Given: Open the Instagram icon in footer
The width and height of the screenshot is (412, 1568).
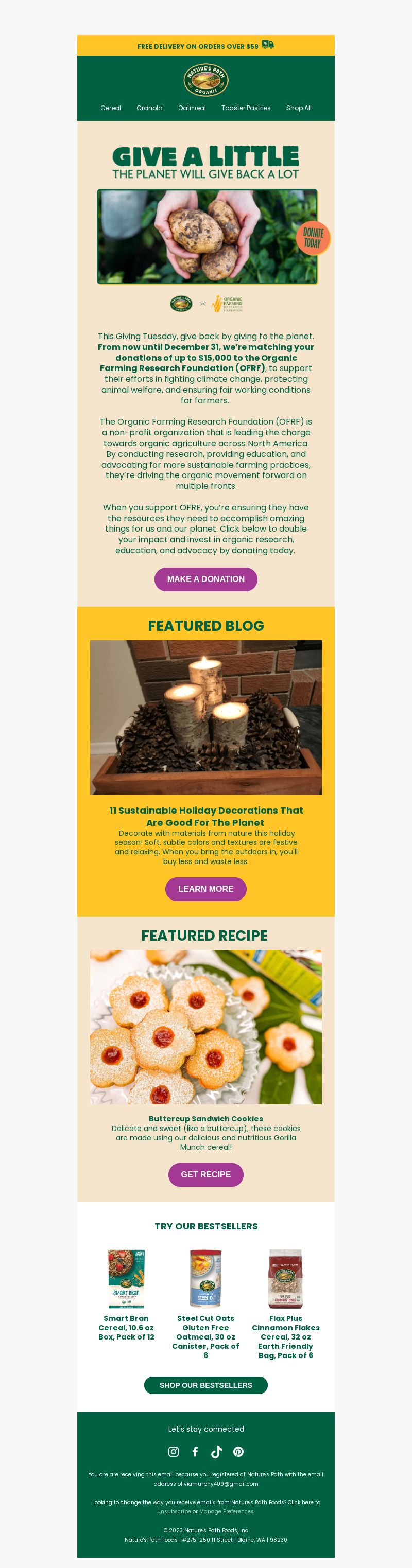Looking at the screenshot, I should click(x=174, y=1452).
